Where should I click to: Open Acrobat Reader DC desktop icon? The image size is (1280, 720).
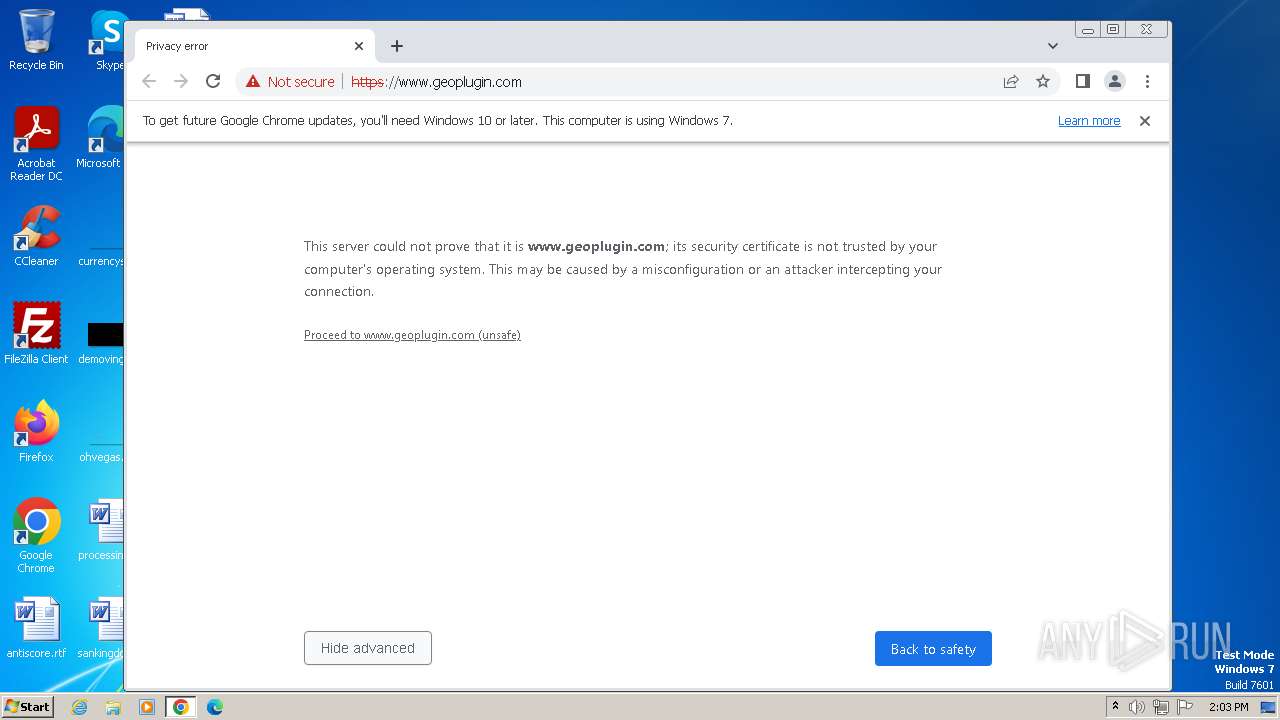[36, 144]
